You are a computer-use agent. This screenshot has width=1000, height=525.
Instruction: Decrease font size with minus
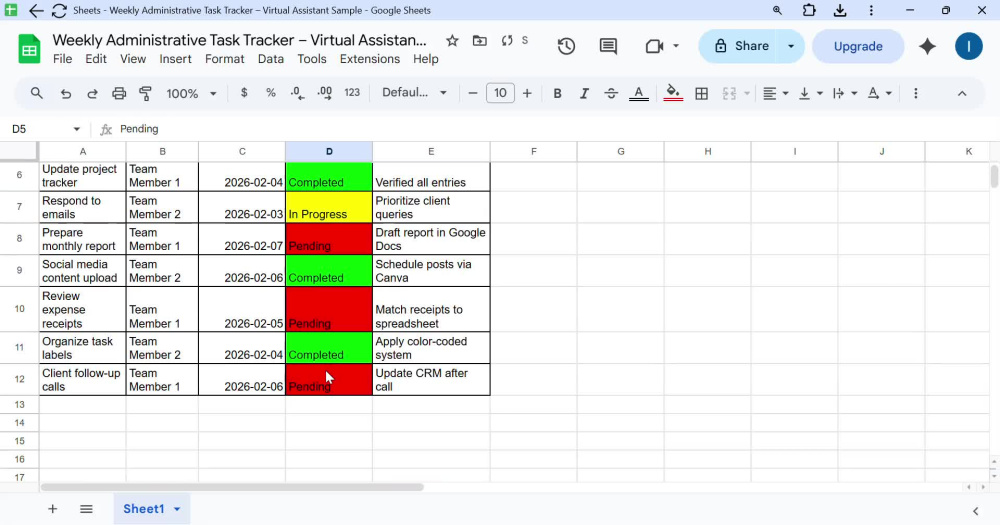473,93
